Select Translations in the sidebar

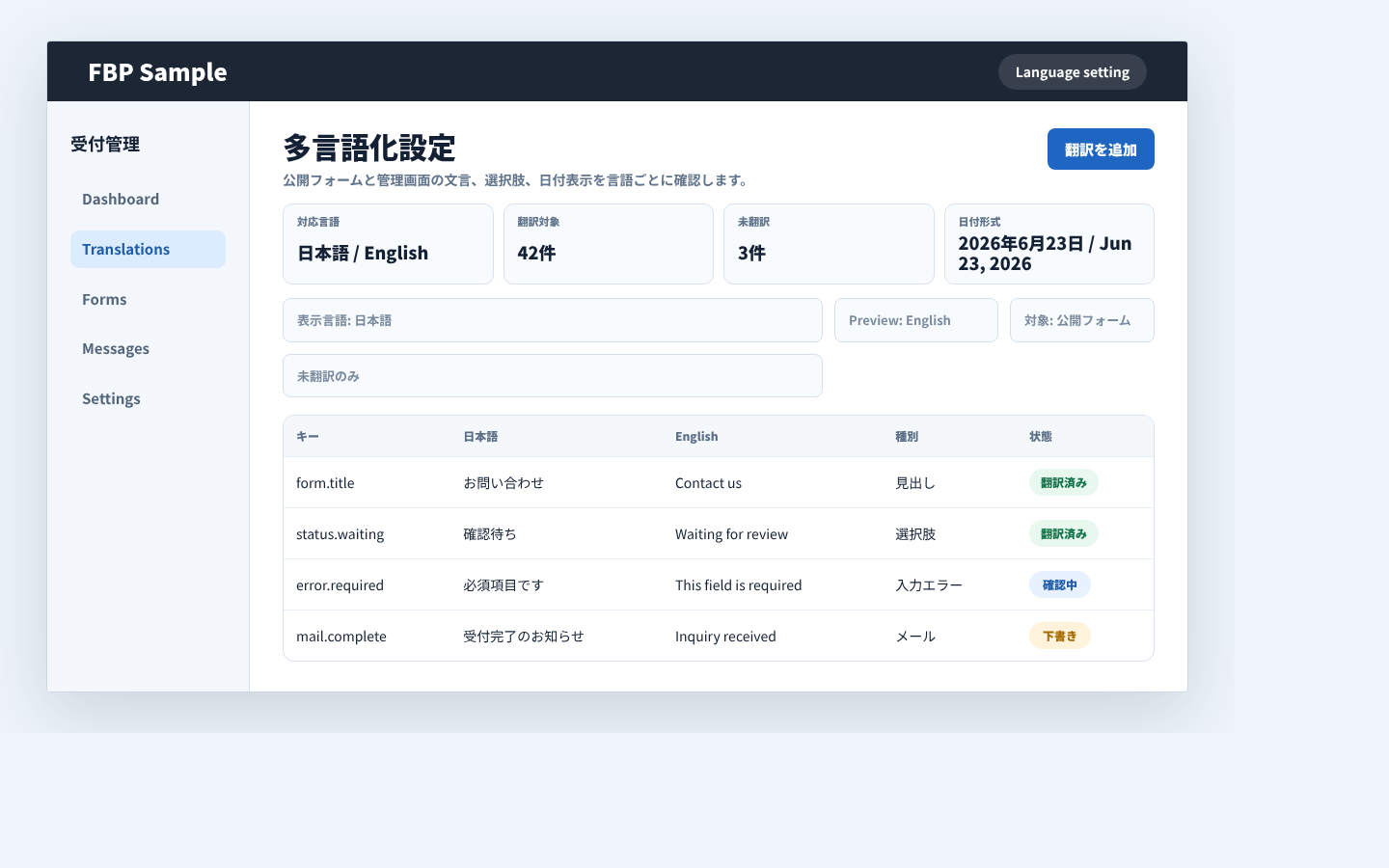tap(148, 250)
